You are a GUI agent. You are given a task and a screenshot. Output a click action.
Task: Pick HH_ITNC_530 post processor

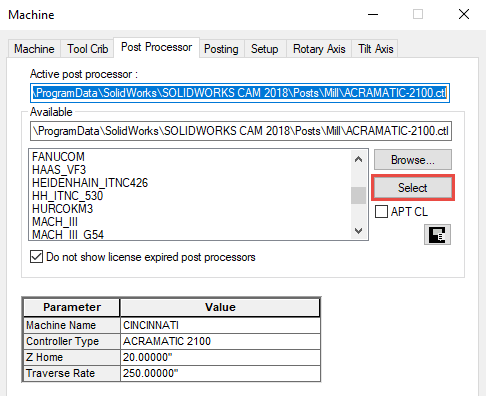click(68, 196)
